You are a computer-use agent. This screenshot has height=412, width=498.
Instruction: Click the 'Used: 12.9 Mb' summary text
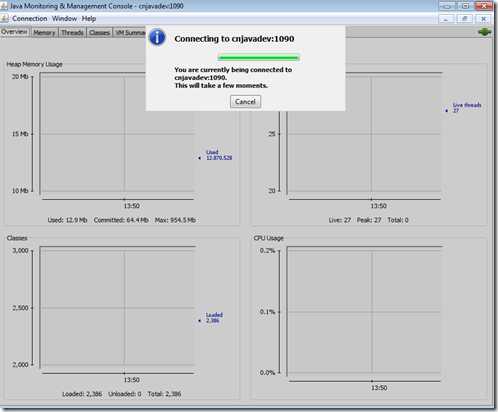tap(67, 220)
